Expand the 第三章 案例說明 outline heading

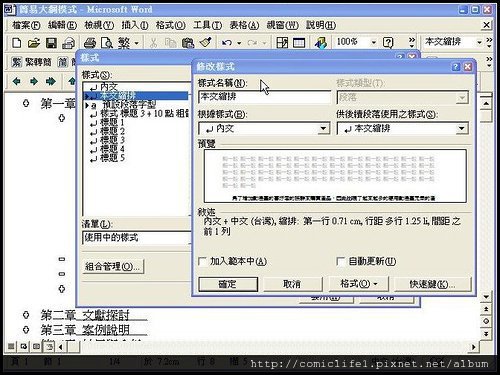(26, 330)
